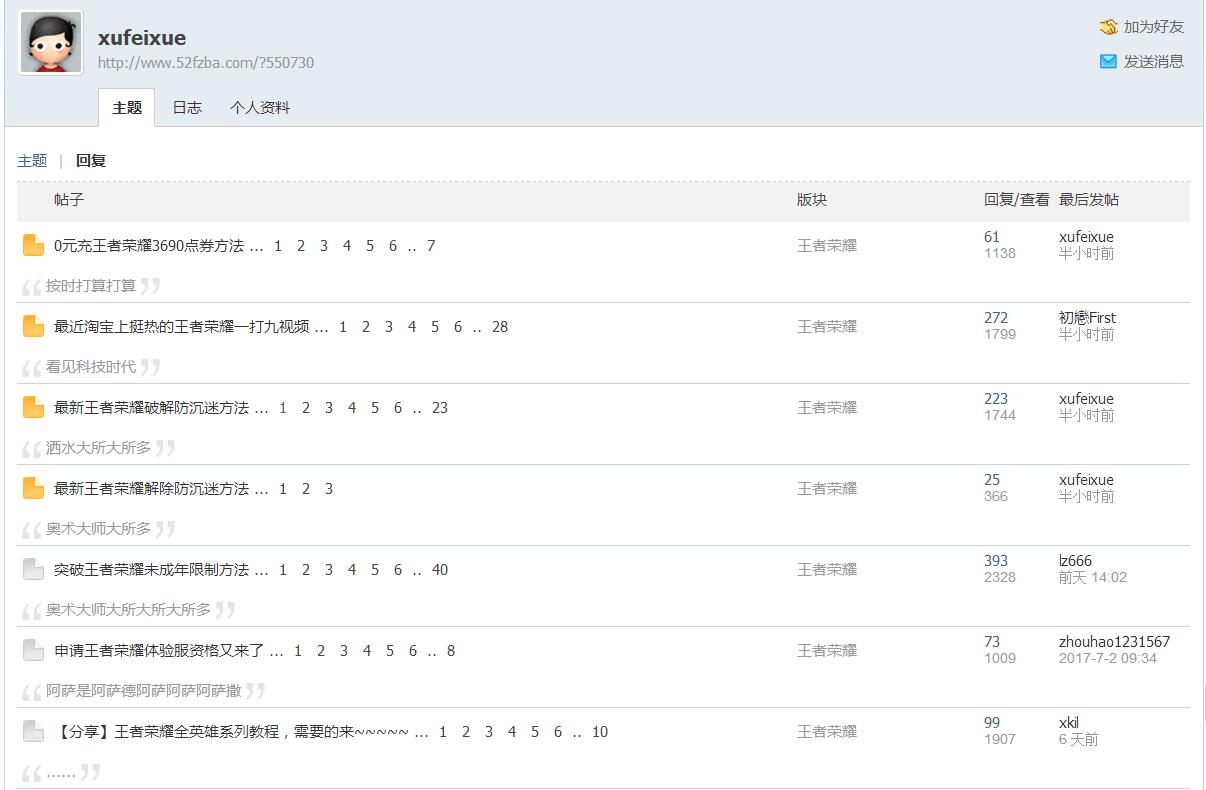Image resolution: width=1206 pixels, height=790 pixels.
Task: Go to page 10 of 全英雄系列教程 thread
Action: (x=600, y=732)
